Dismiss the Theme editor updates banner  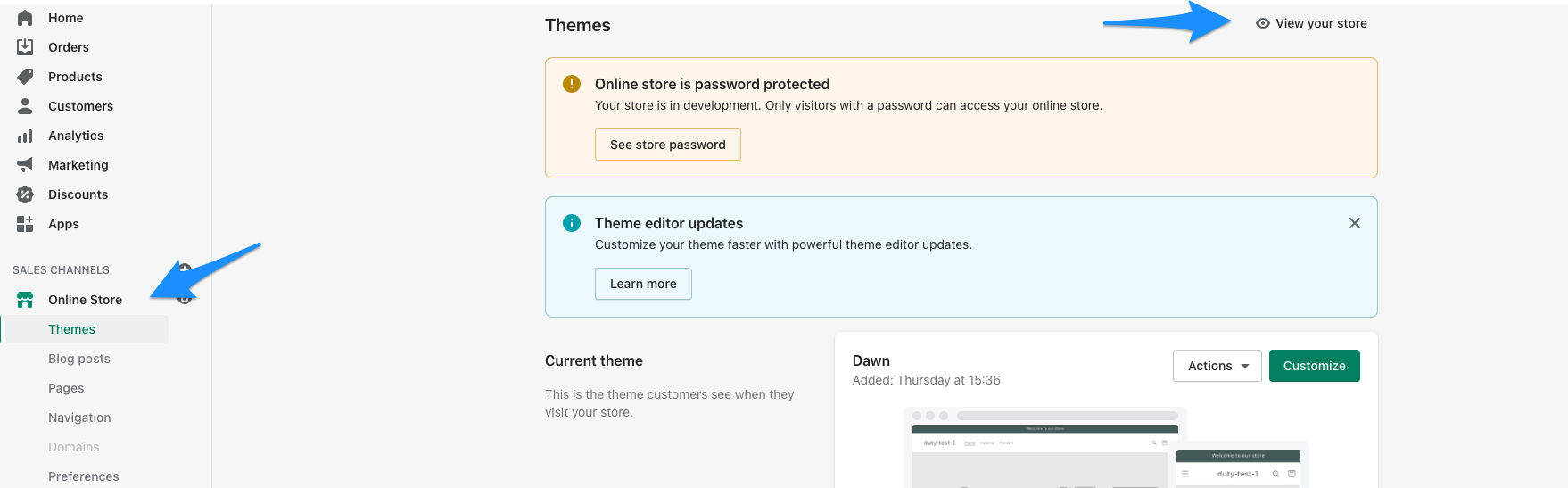point(1354,223)
